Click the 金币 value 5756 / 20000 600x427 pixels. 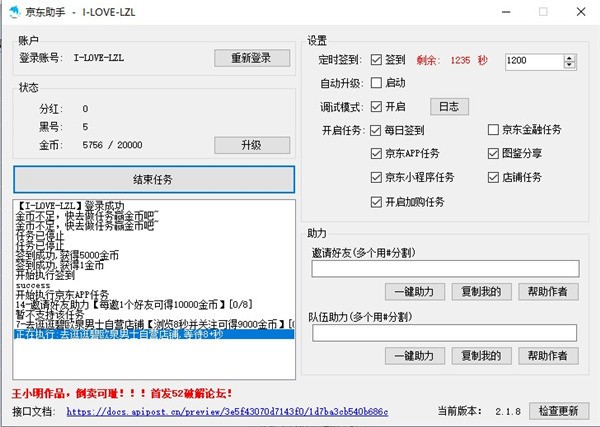[x=112, y=145]
